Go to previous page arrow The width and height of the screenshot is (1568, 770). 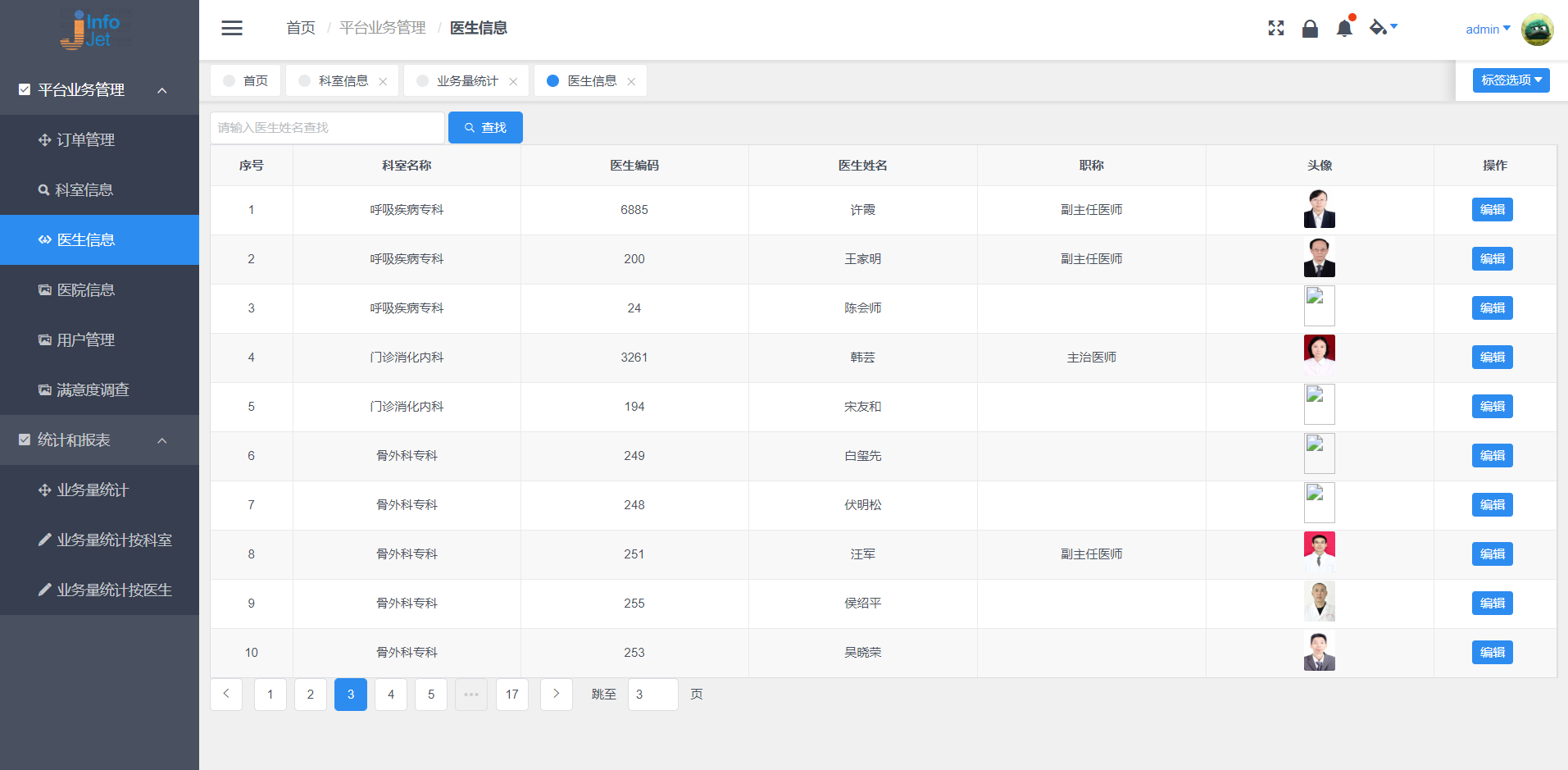pyautogui.click(x=226, y=695)
